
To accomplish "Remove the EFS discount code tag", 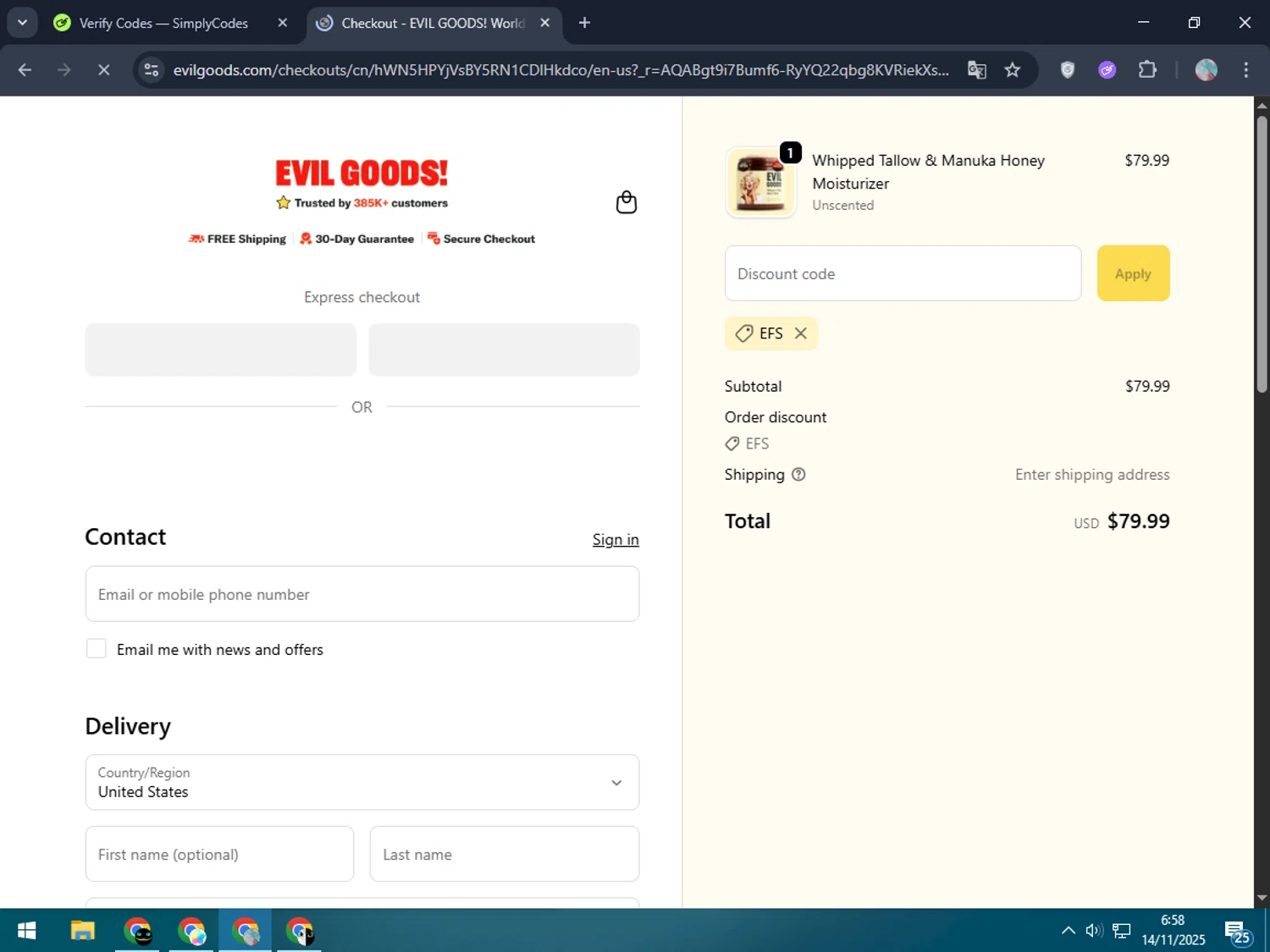I will coord(800,333).
